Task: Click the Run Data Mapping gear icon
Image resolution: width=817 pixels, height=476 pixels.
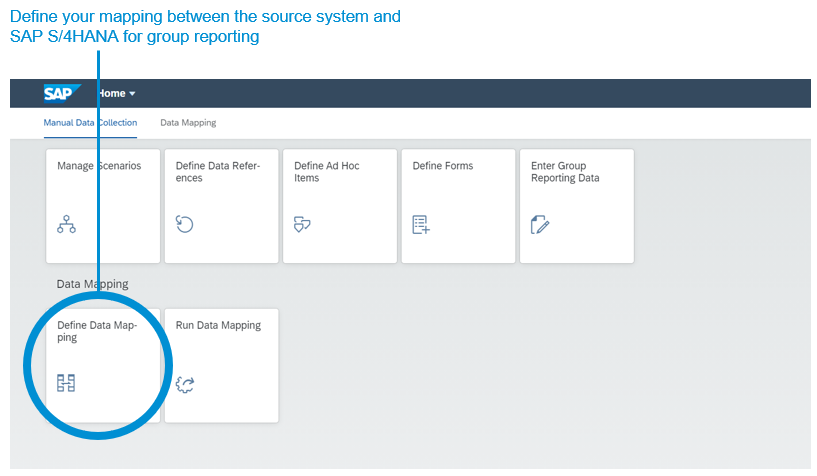Action: click(185, 384)
